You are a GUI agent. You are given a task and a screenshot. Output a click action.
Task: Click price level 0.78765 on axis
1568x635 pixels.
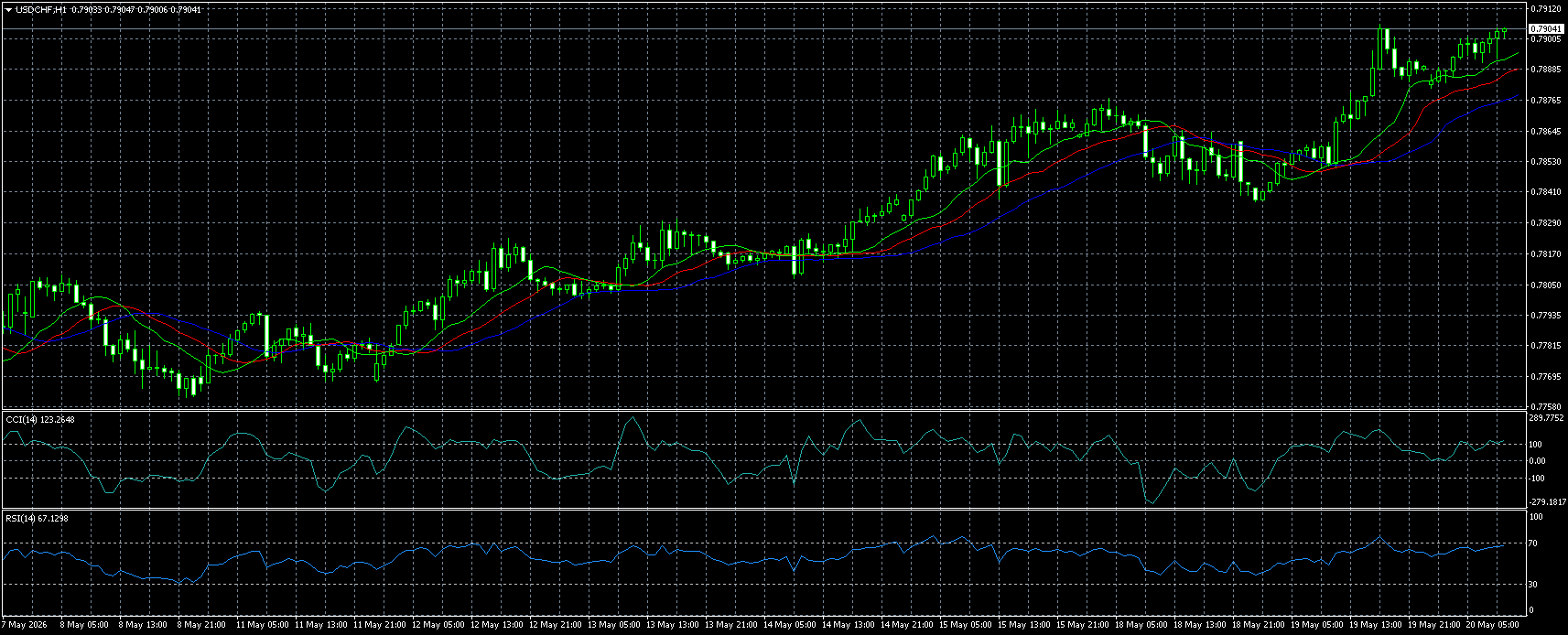[x=1545, y=101]
